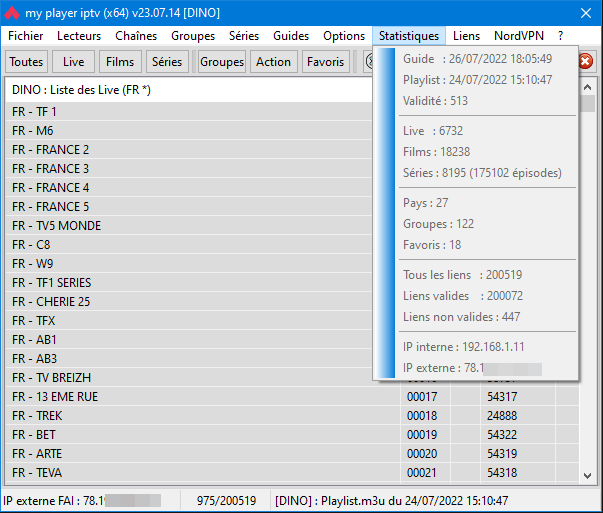Screen dimensions: 603x513
Task: Filter list with the Films button
Action: [x=120, y=62]
